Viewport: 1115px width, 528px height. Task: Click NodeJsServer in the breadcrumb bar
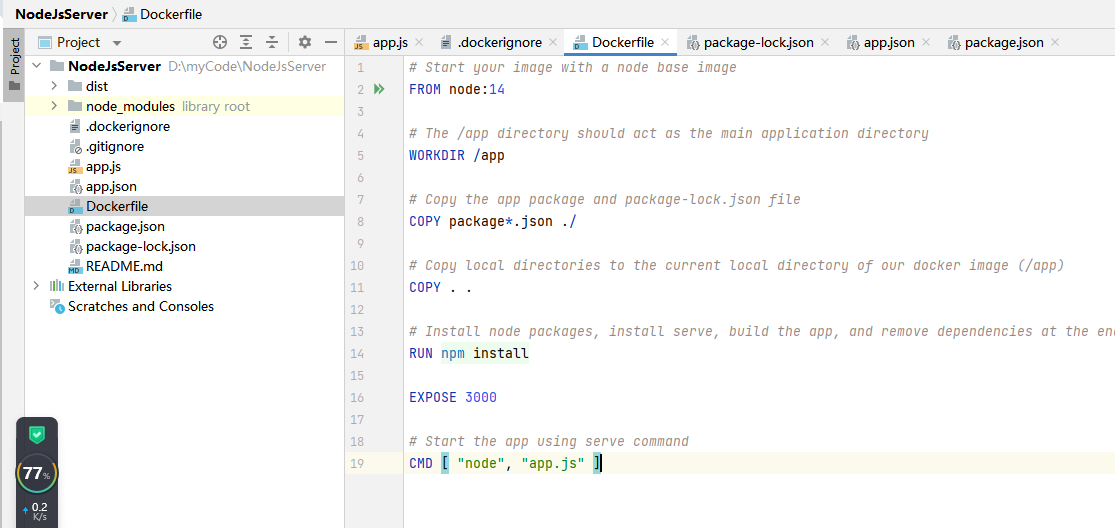click(x=61, y=14)
